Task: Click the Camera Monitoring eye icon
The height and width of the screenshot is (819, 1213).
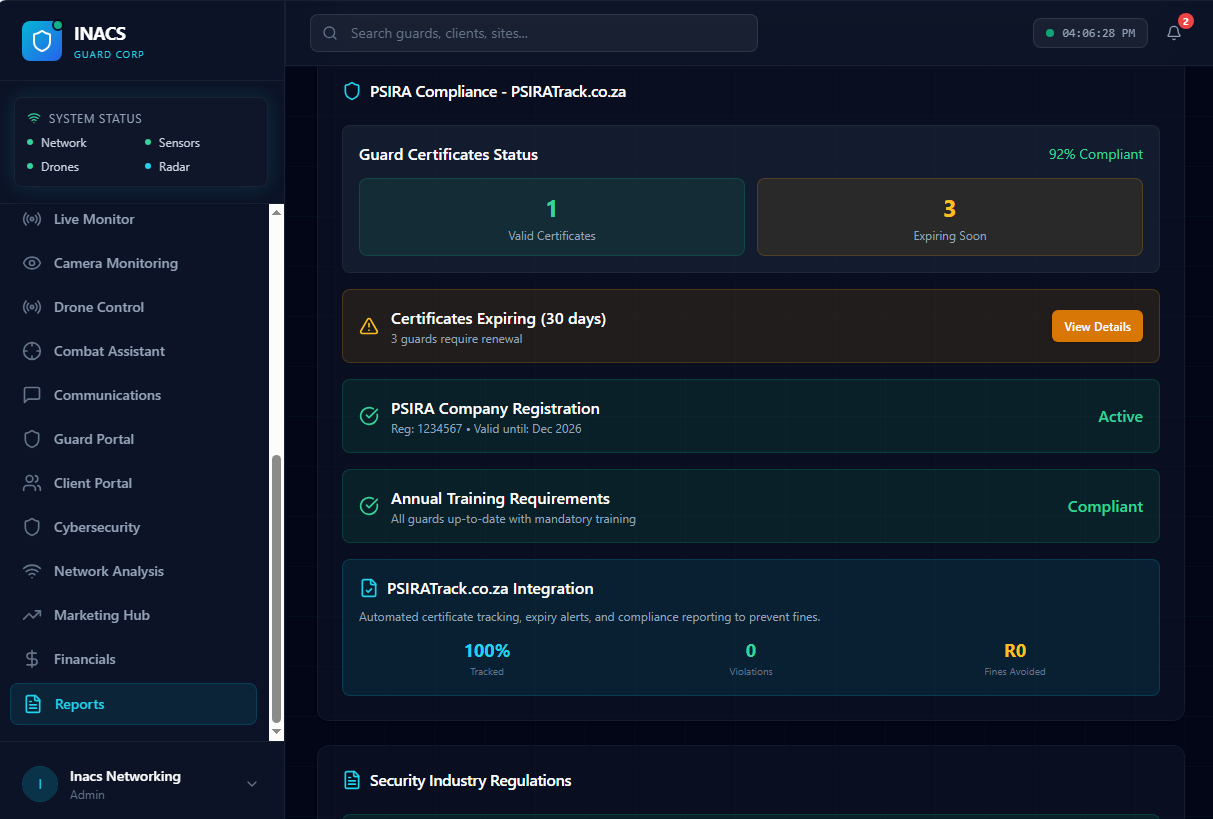Action: click(x=32, y=263)
